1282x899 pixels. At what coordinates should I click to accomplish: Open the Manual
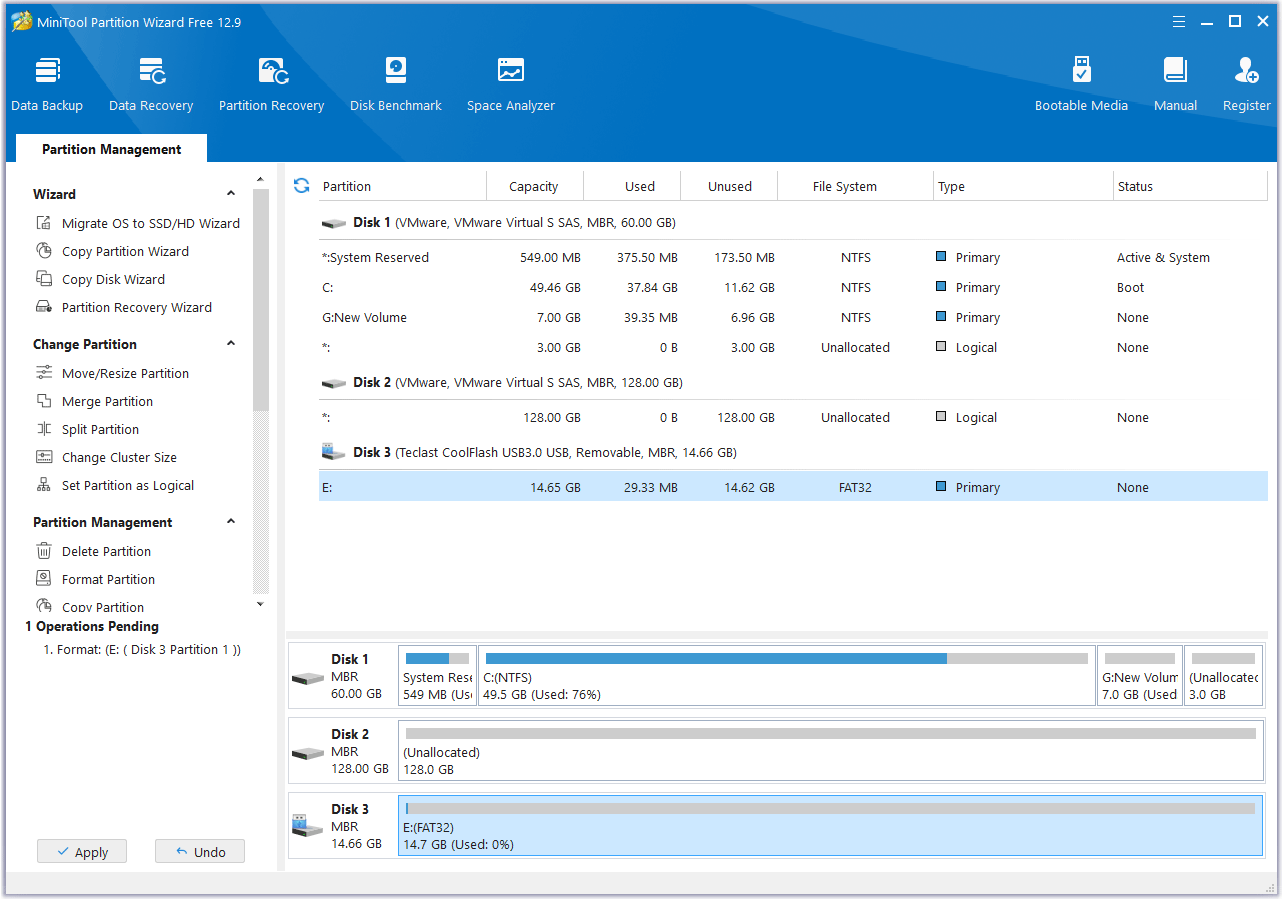[1175, 84]
